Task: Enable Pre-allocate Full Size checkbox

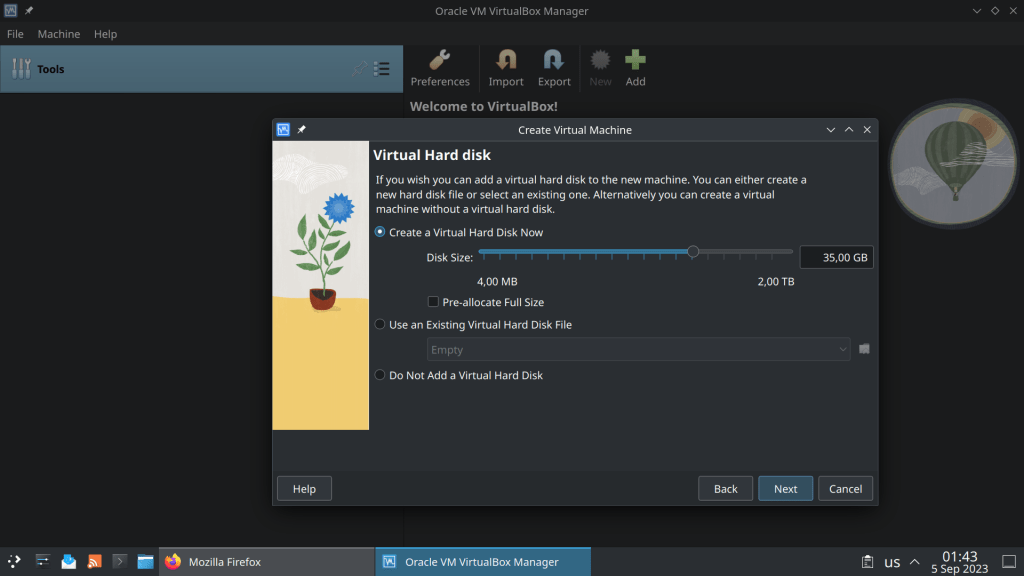Action: [433, 302]
